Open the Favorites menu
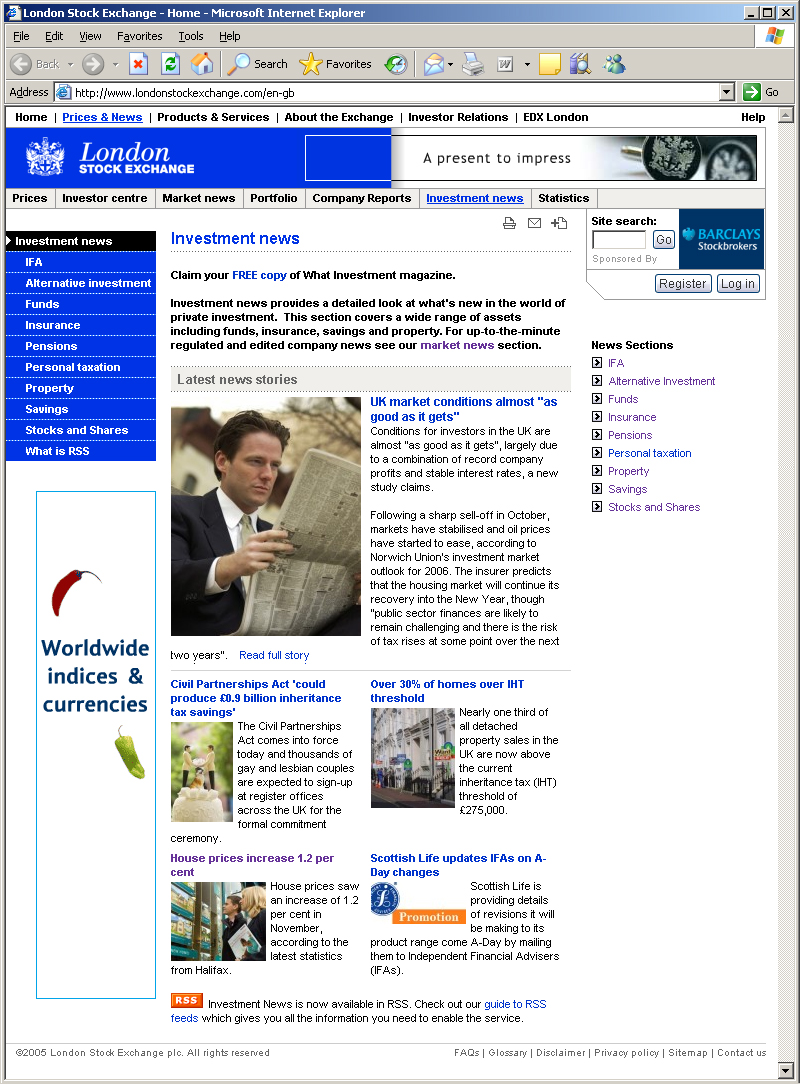The height and width of the screenshot is (1085, 800). point(140,36)
